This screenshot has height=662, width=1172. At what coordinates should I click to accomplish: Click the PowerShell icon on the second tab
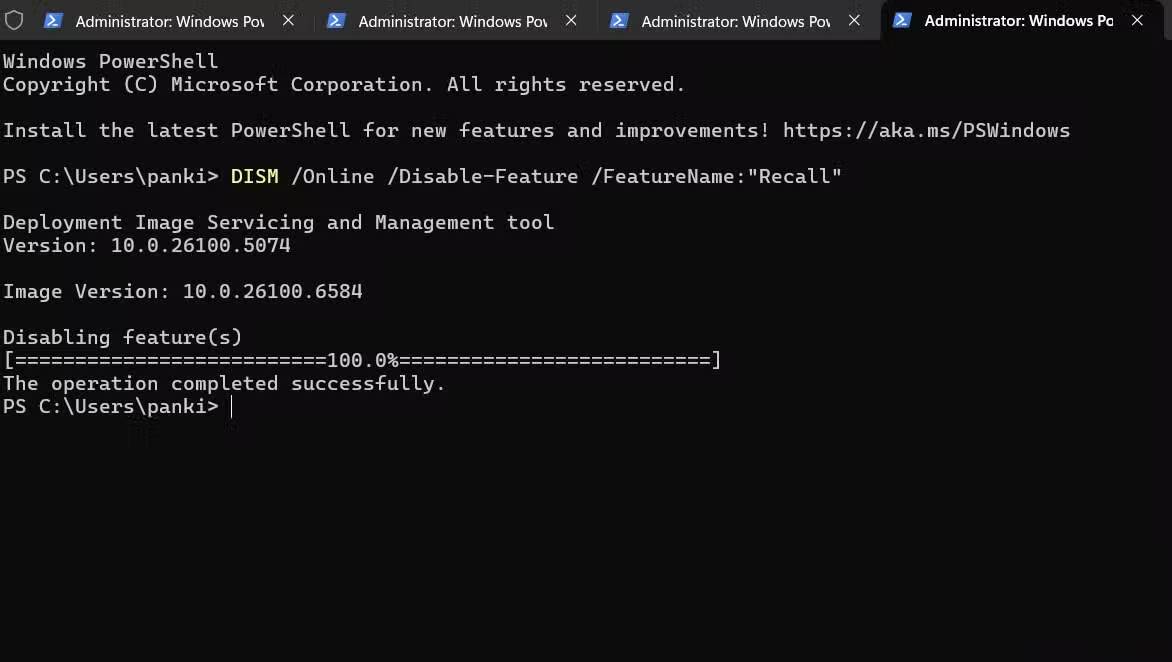[336, 20]
